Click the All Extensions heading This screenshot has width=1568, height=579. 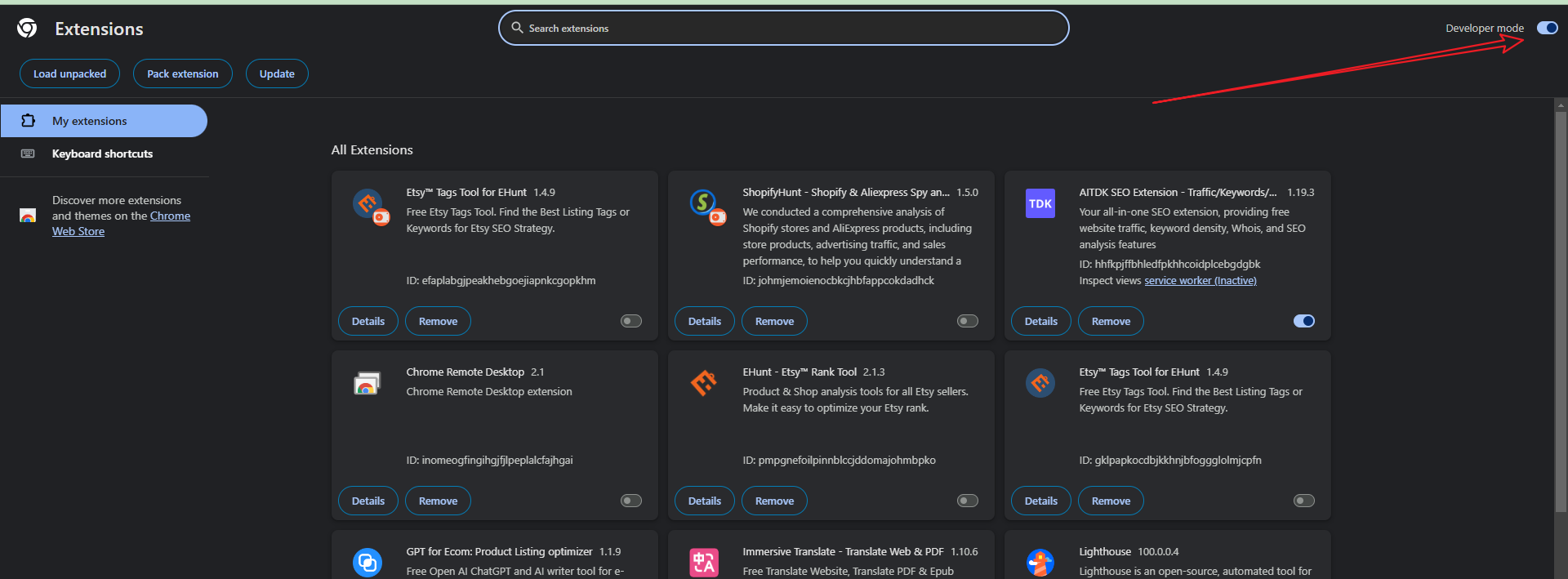pos(372,149)
